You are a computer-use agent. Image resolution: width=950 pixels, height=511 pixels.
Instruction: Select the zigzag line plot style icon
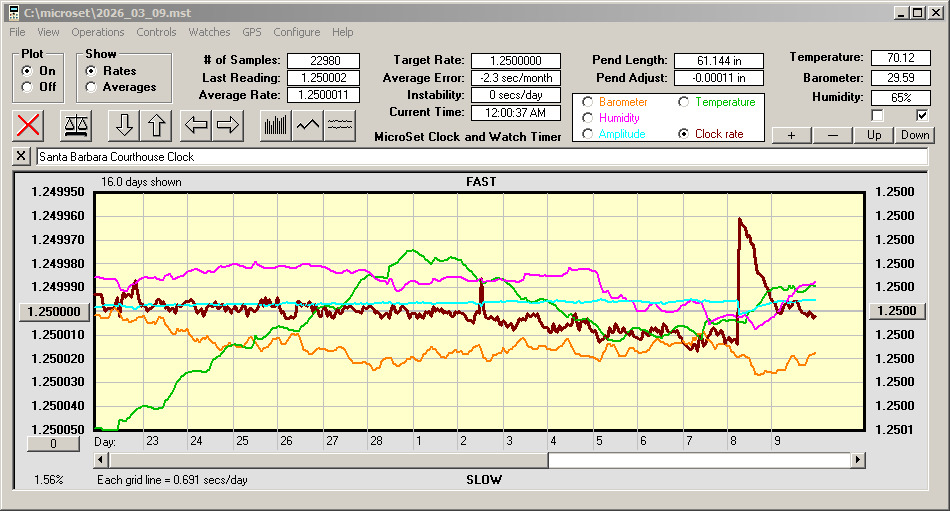[308, 125]
